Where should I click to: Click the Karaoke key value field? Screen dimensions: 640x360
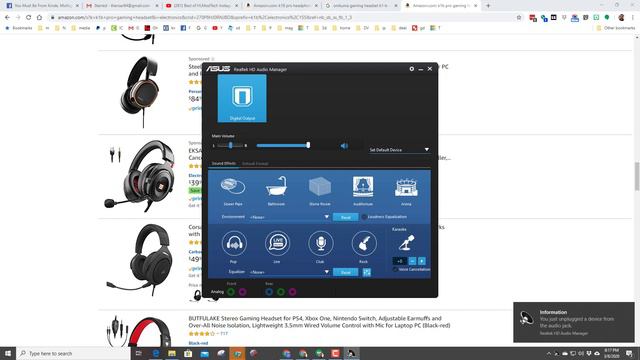(x=400, y=261)
